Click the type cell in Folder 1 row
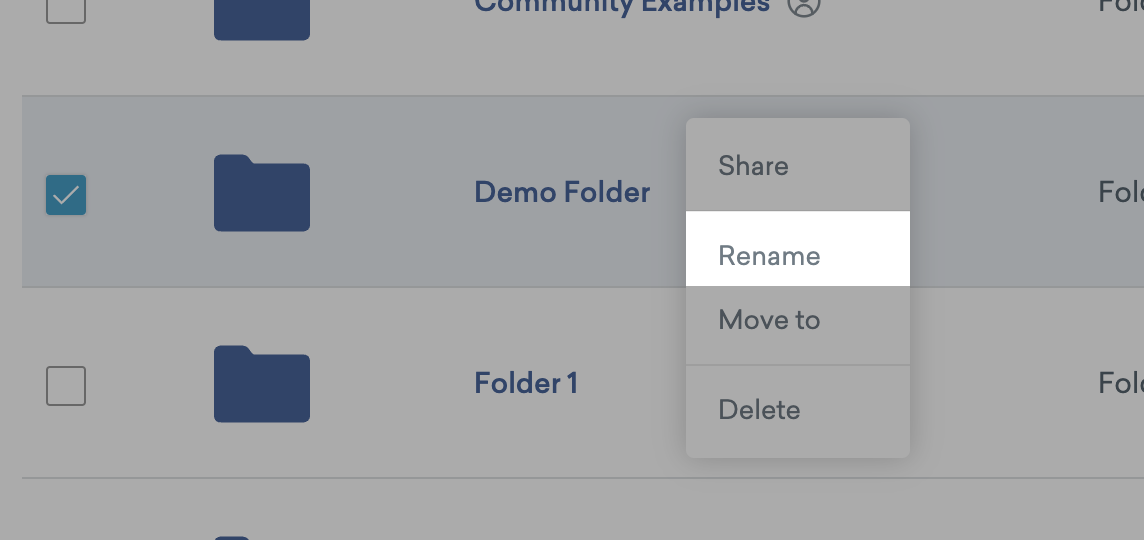1144x540 pixels. [1121, 383]
